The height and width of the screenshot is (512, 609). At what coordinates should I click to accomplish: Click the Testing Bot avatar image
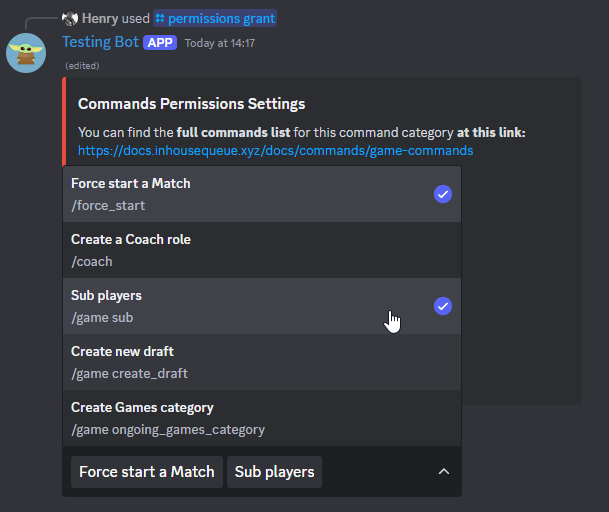point(26,53)
